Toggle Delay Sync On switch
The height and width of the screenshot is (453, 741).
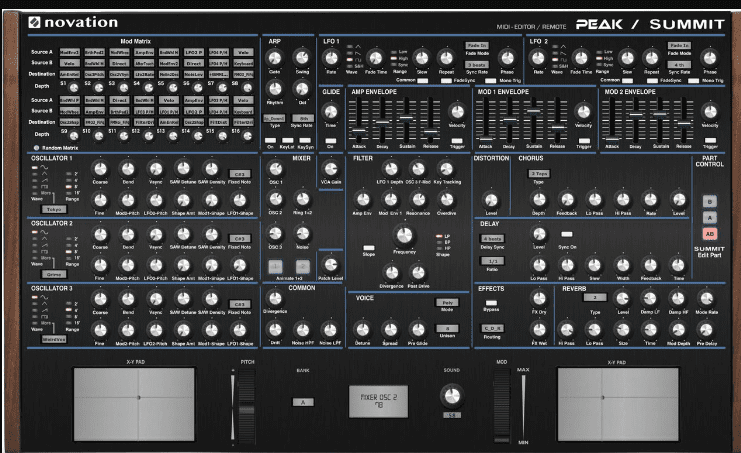[x=567, y=234]
